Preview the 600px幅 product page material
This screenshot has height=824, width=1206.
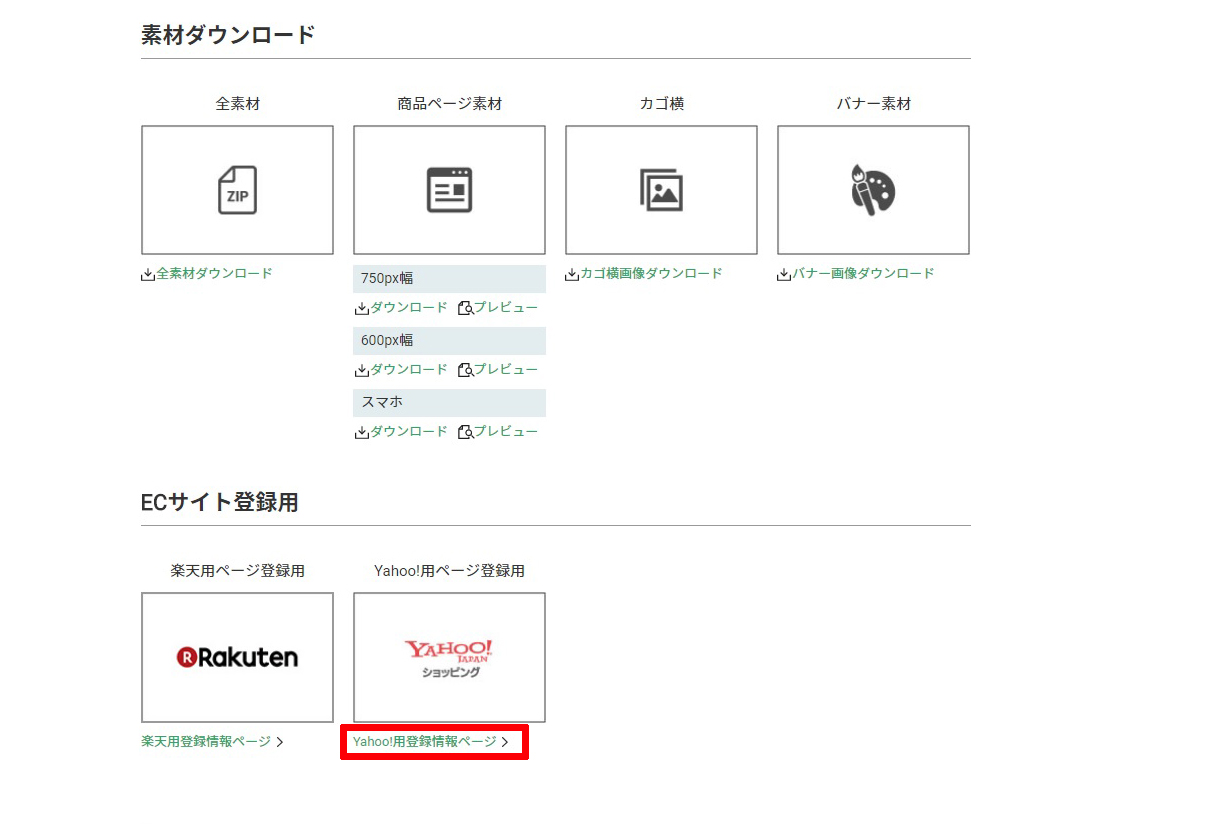click(x=498, y=370)
